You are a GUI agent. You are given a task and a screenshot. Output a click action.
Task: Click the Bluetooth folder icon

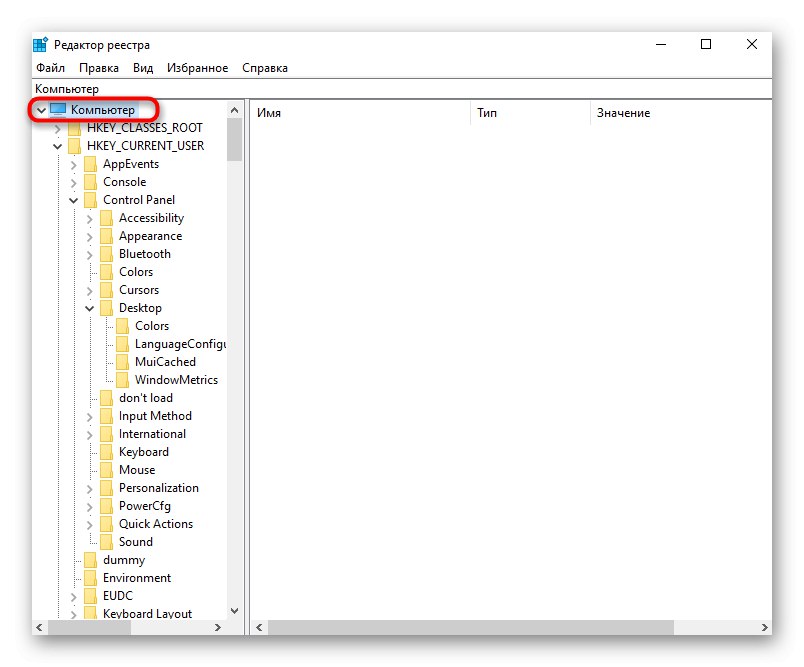(x=107, y=254)
